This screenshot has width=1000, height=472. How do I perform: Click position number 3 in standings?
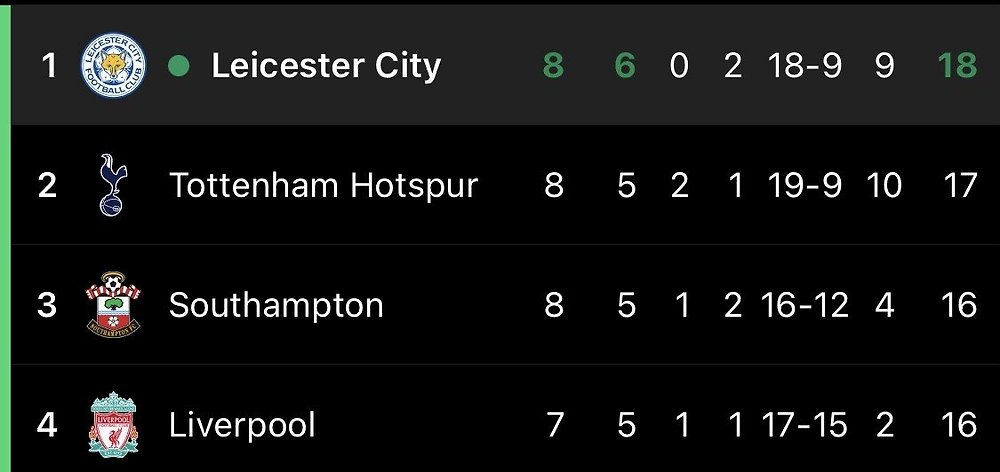click(47, 305)
